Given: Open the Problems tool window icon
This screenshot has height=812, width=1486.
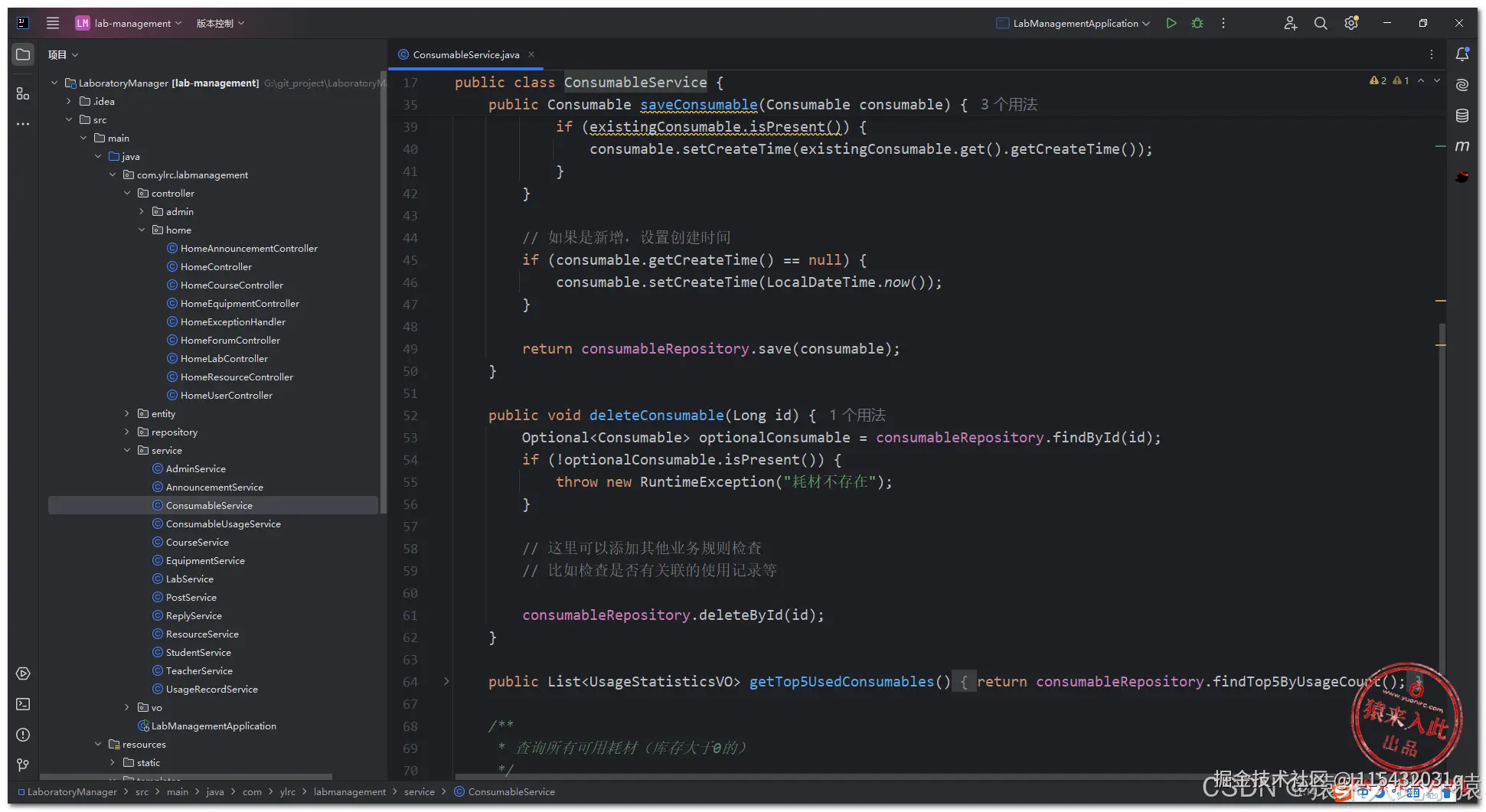Looking at the screenshot, I should (23, 735).
